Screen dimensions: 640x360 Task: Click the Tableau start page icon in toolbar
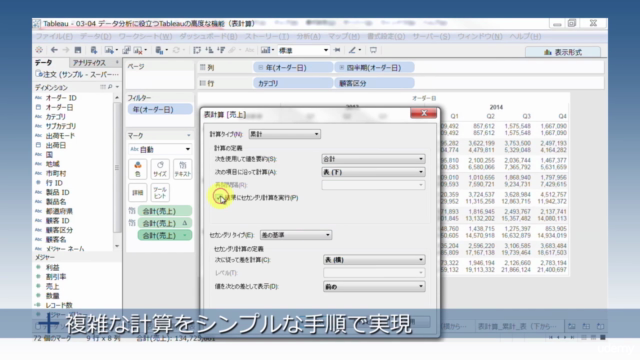(x=39, y=50)
